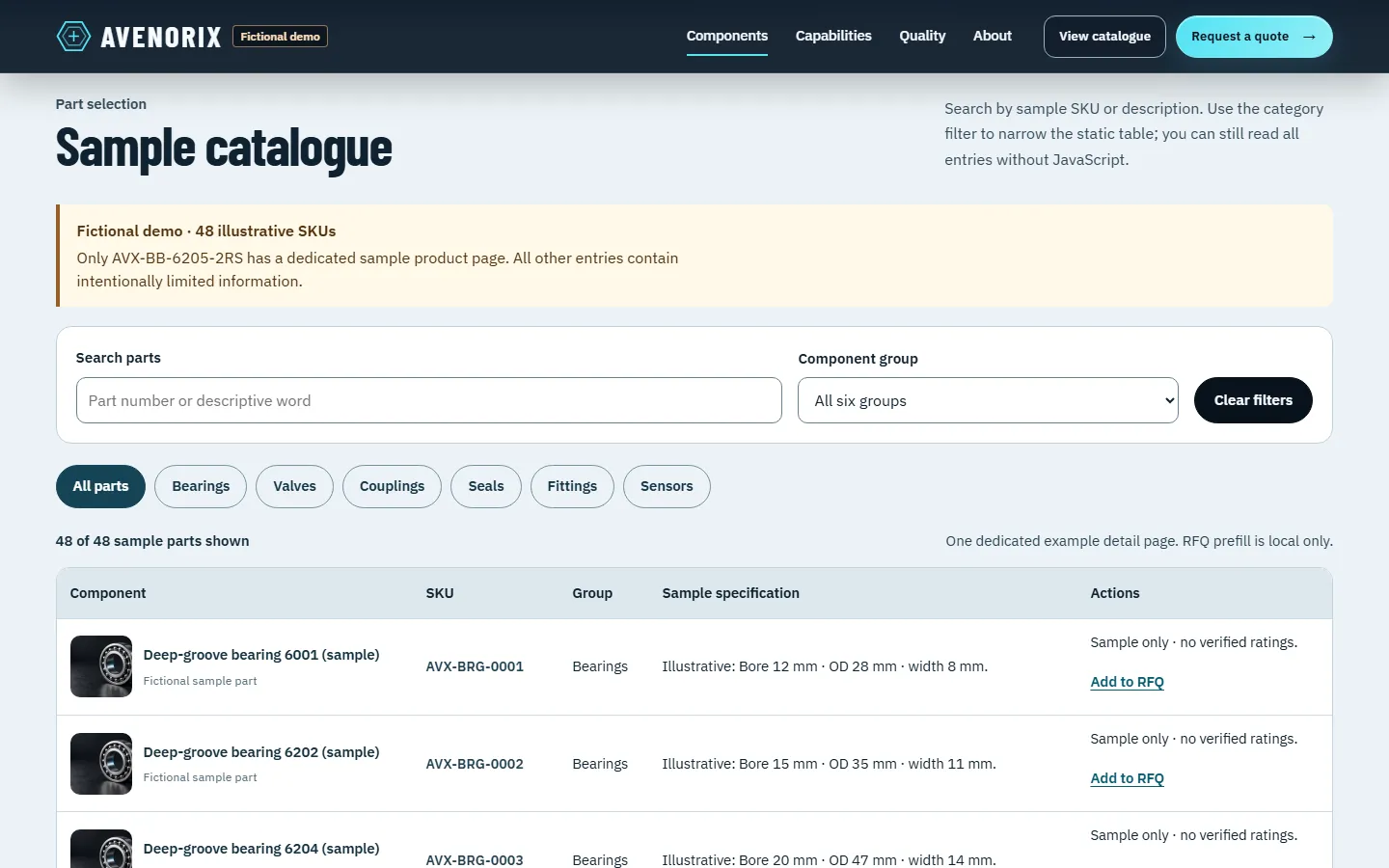
Task: Filter by the Sensors chip
Action: coord(667,486)
